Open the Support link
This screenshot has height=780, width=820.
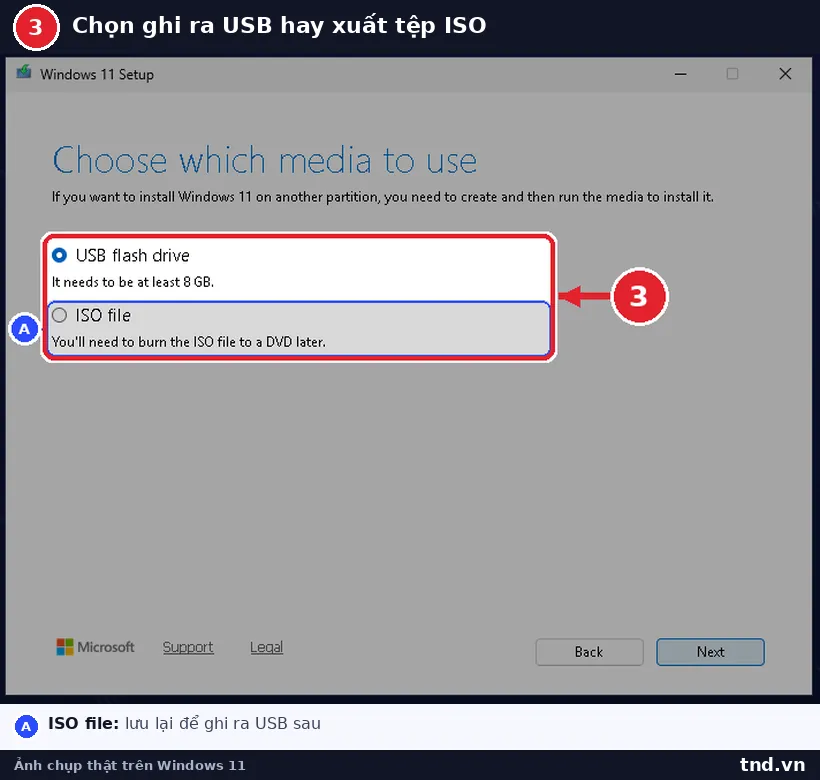188,647
